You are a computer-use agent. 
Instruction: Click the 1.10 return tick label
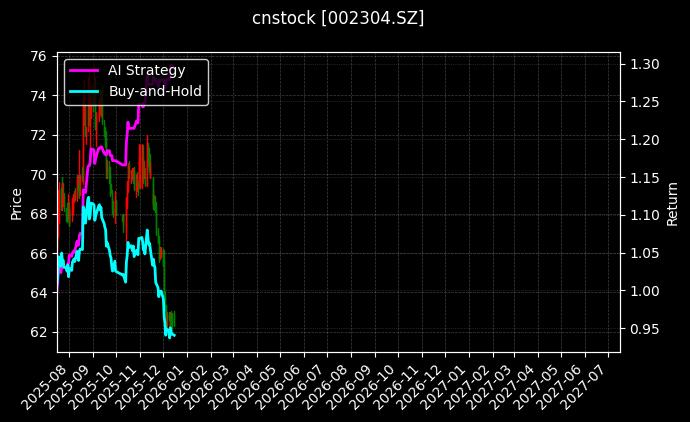643,215
